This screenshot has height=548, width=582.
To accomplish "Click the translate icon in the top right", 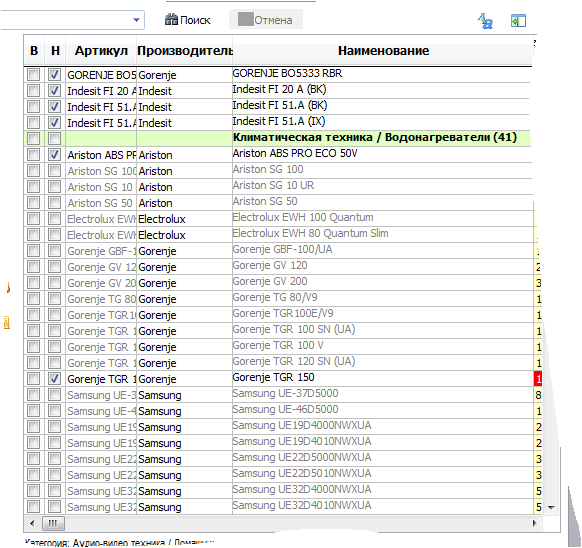I will pyautogui.click(x=485, y=21).
